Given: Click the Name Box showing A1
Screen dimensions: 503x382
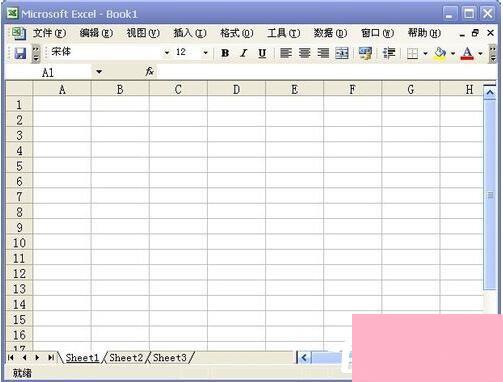Looking at the screenshot, I should point(48,72).
